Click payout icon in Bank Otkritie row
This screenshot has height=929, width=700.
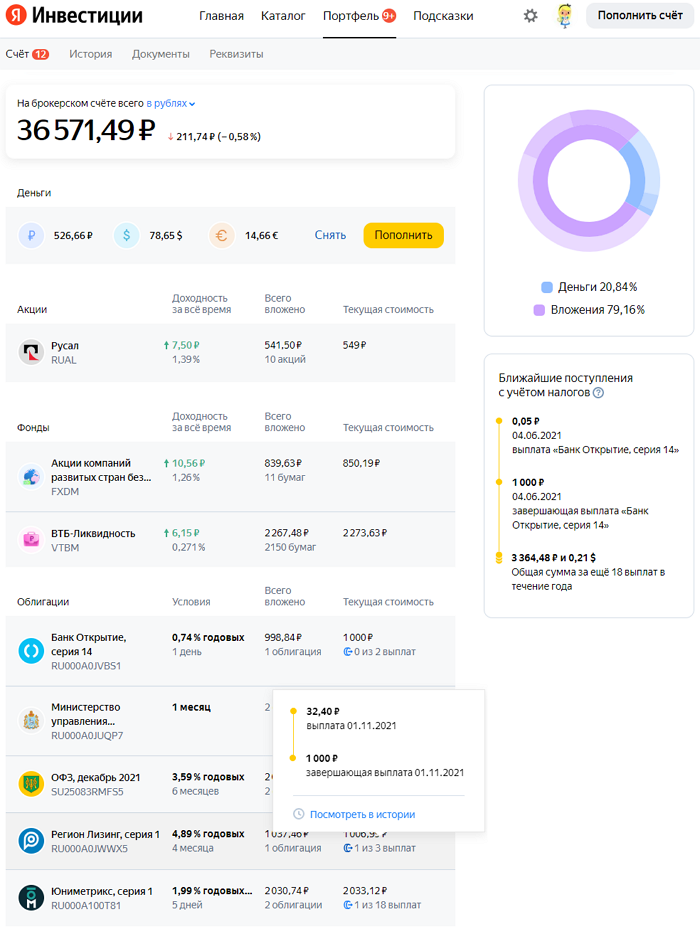[x=347, y=652]
